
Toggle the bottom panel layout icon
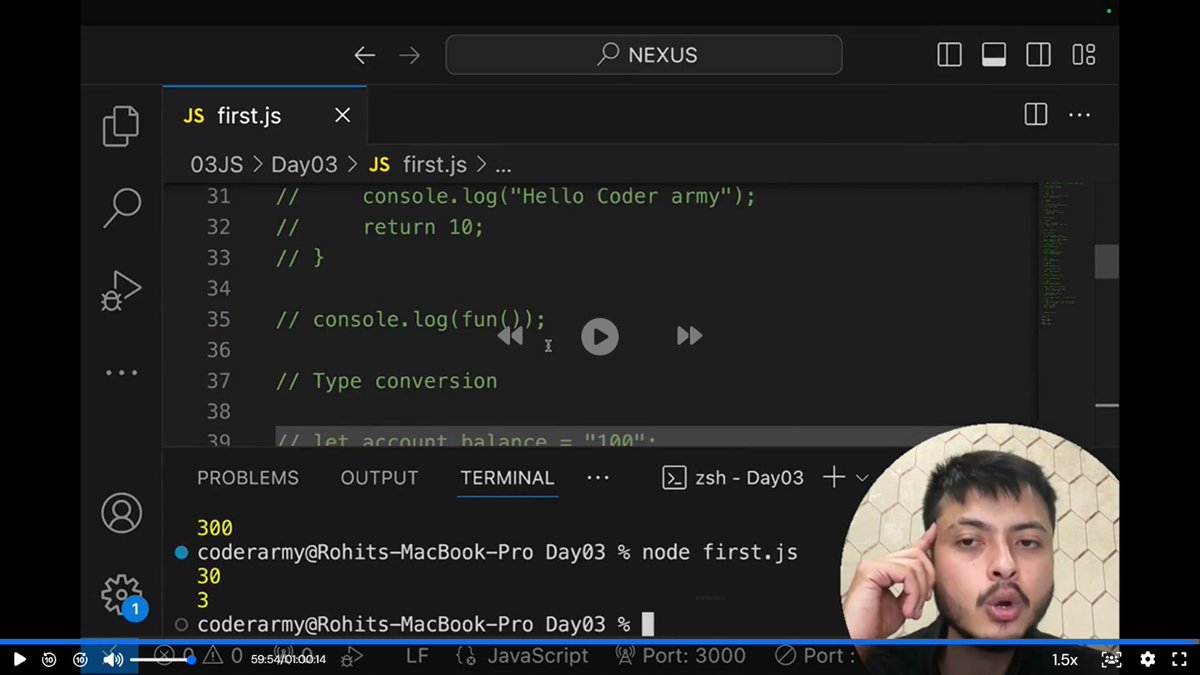tap(993, 55)
